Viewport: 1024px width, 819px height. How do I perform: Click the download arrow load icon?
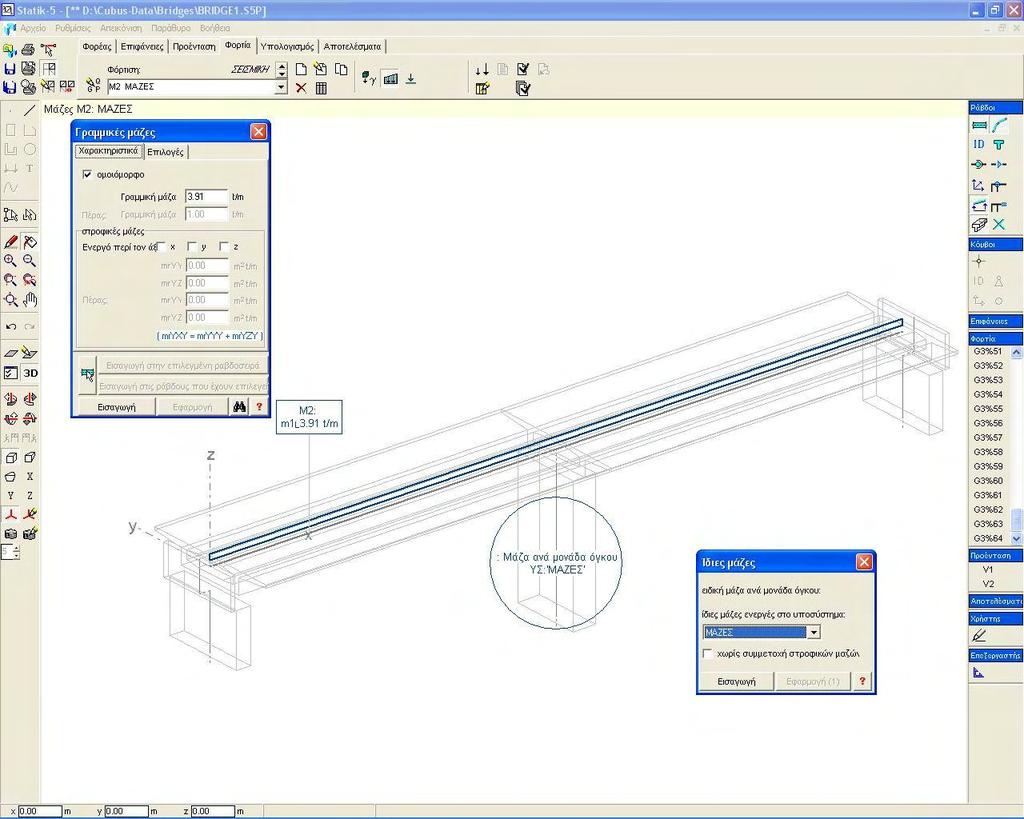[x=411, y=78]
